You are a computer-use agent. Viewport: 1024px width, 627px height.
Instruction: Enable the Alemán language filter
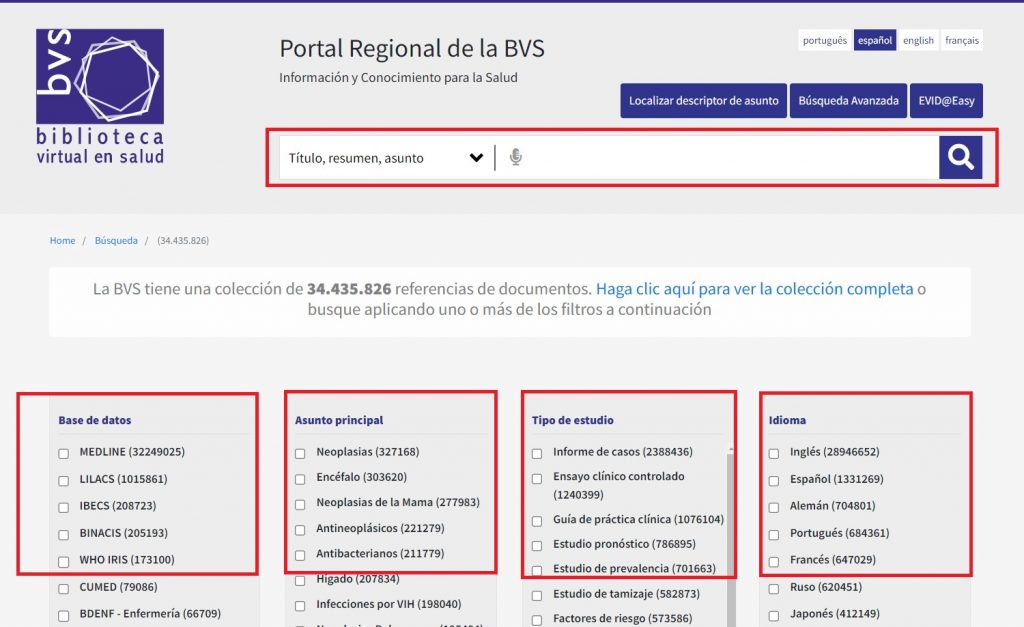point(774,507)
